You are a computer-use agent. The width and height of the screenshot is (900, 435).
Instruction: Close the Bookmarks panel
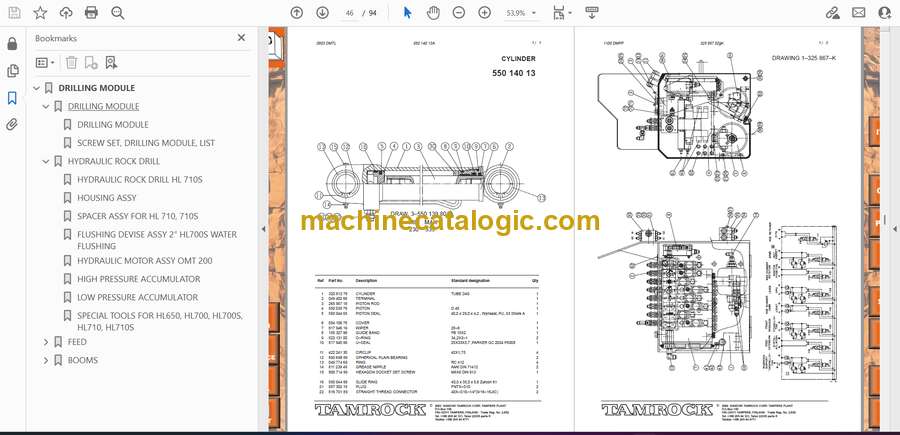241,38
